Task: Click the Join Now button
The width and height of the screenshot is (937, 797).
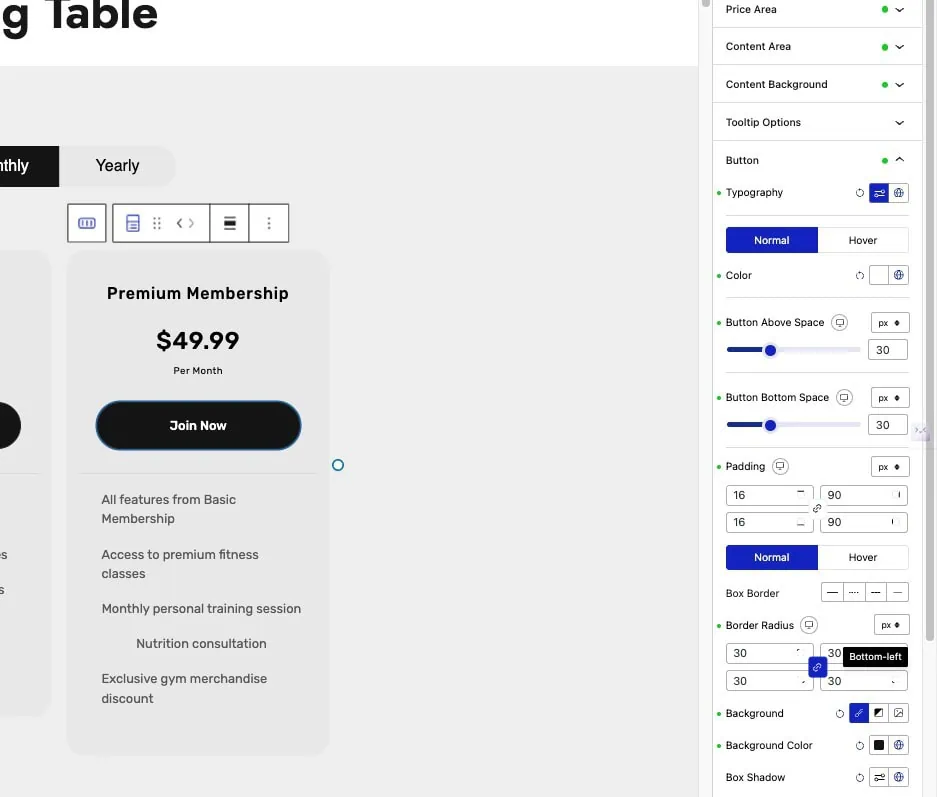Action: click(x=198, y=426)
